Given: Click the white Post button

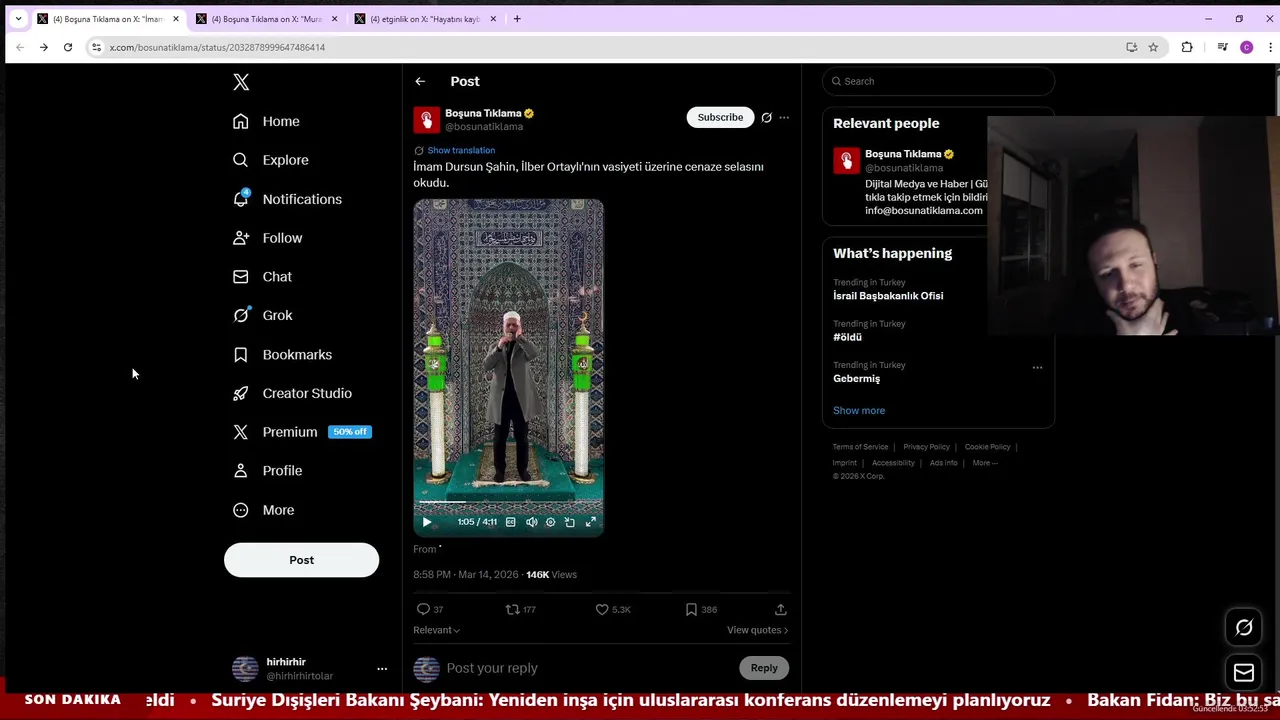Looking at the screenshot, I should pyautogui.click(x=301, y=560).
